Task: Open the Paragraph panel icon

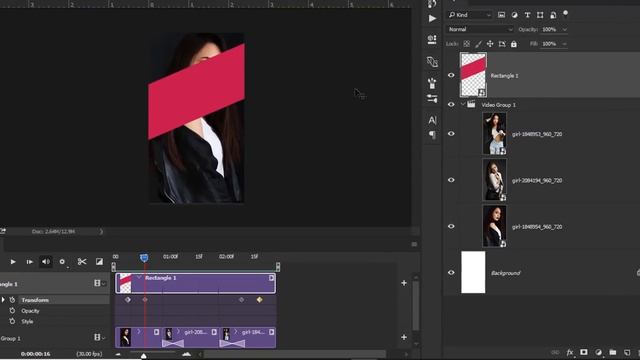Action: click(432, 135)
